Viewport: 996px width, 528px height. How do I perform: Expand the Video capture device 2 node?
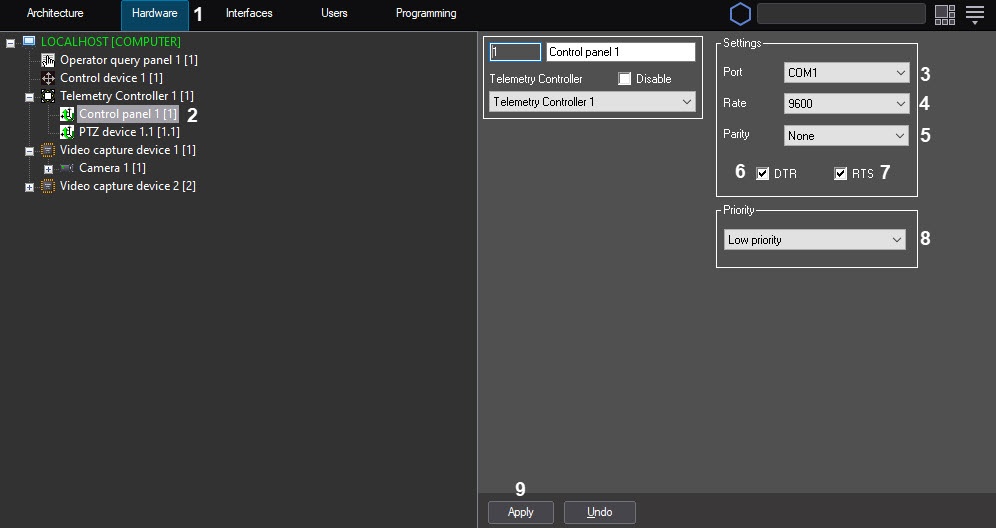pyautogui.click(x=29, y=187)
